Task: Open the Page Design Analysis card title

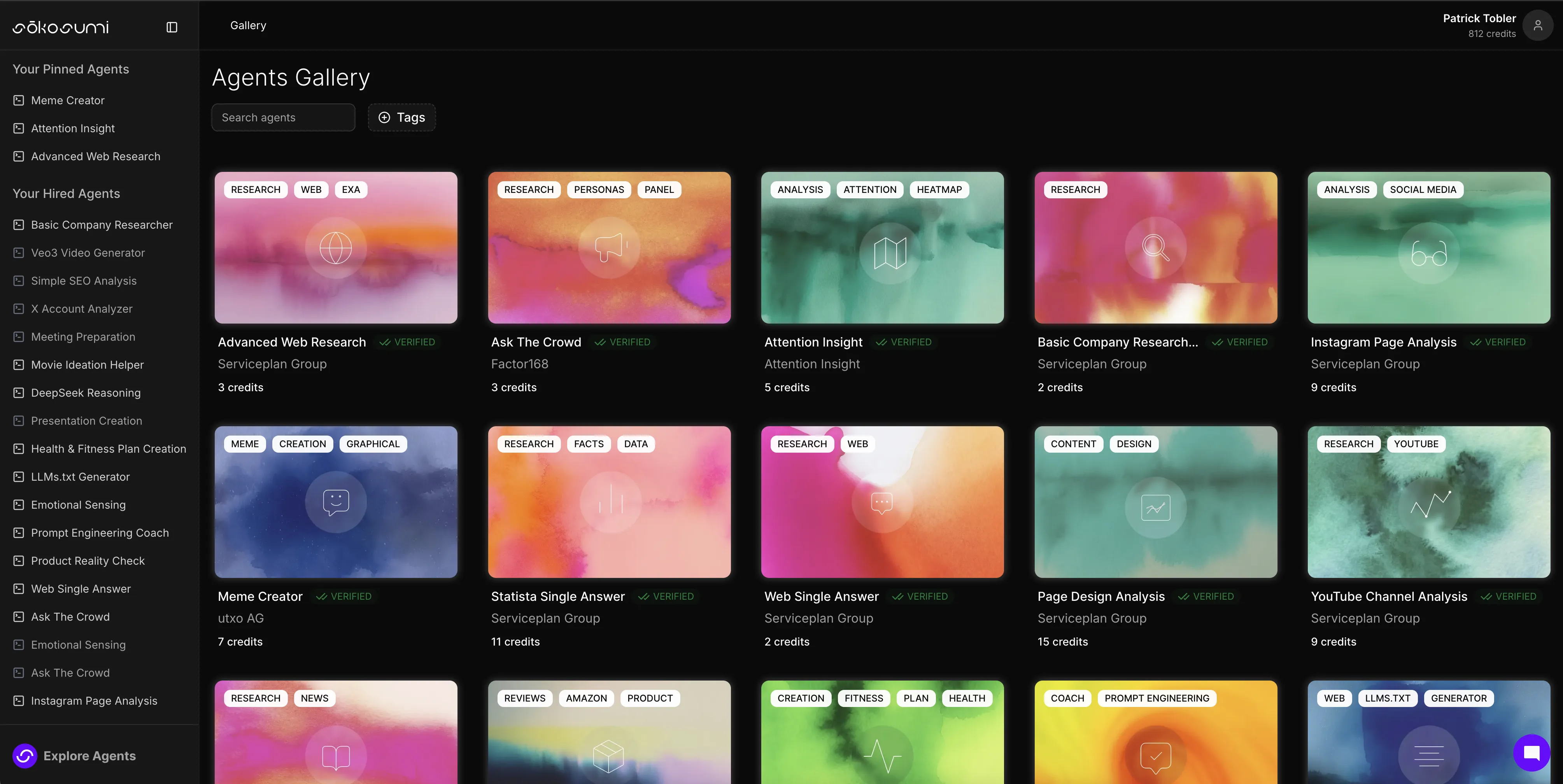Action: point(1100,596)
